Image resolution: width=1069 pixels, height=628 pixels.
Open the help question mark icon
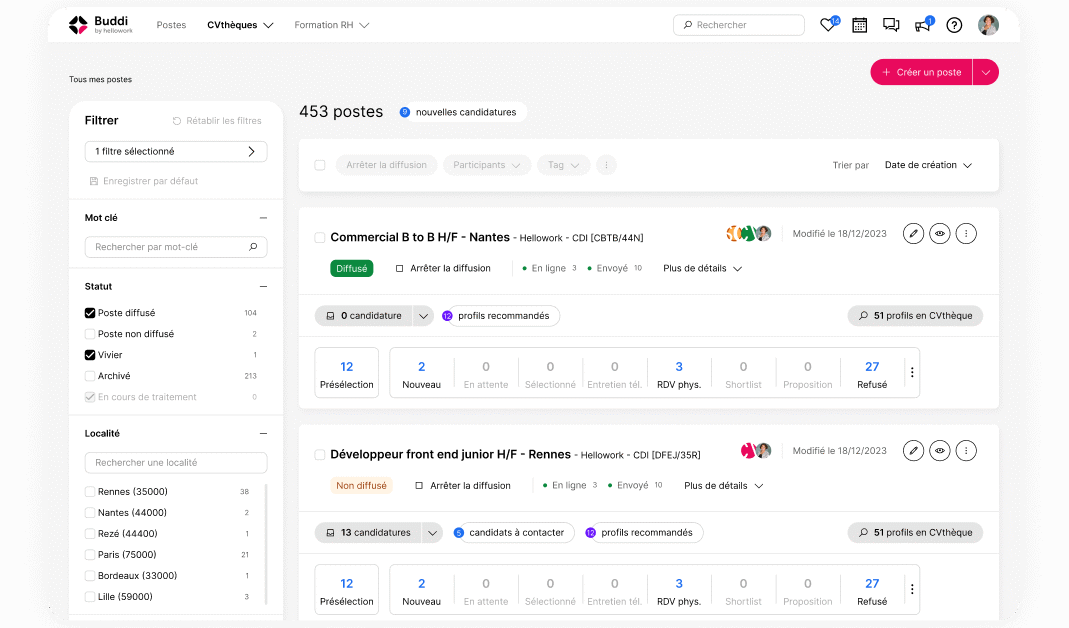coord(954,25)
